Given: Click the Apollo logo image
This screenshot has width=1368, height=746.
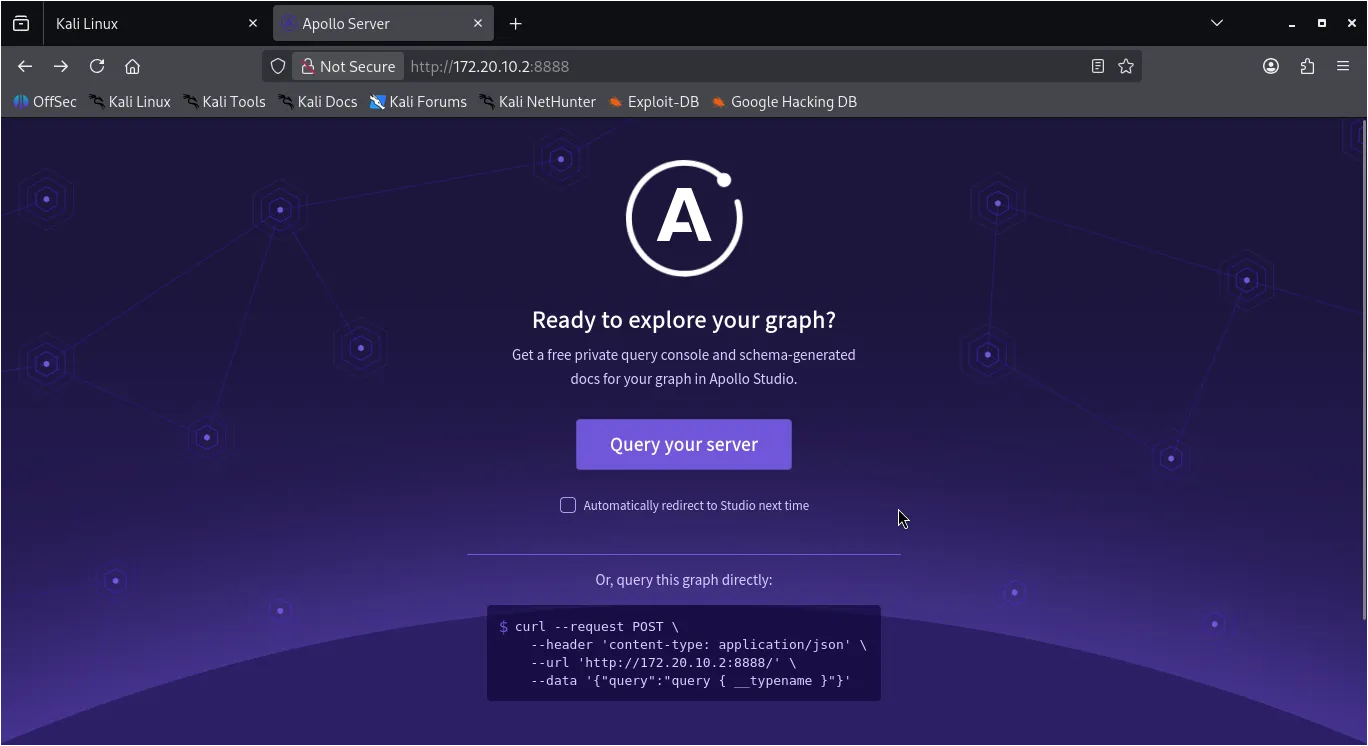Looking at the screenshot, I should tap(684, 218).
